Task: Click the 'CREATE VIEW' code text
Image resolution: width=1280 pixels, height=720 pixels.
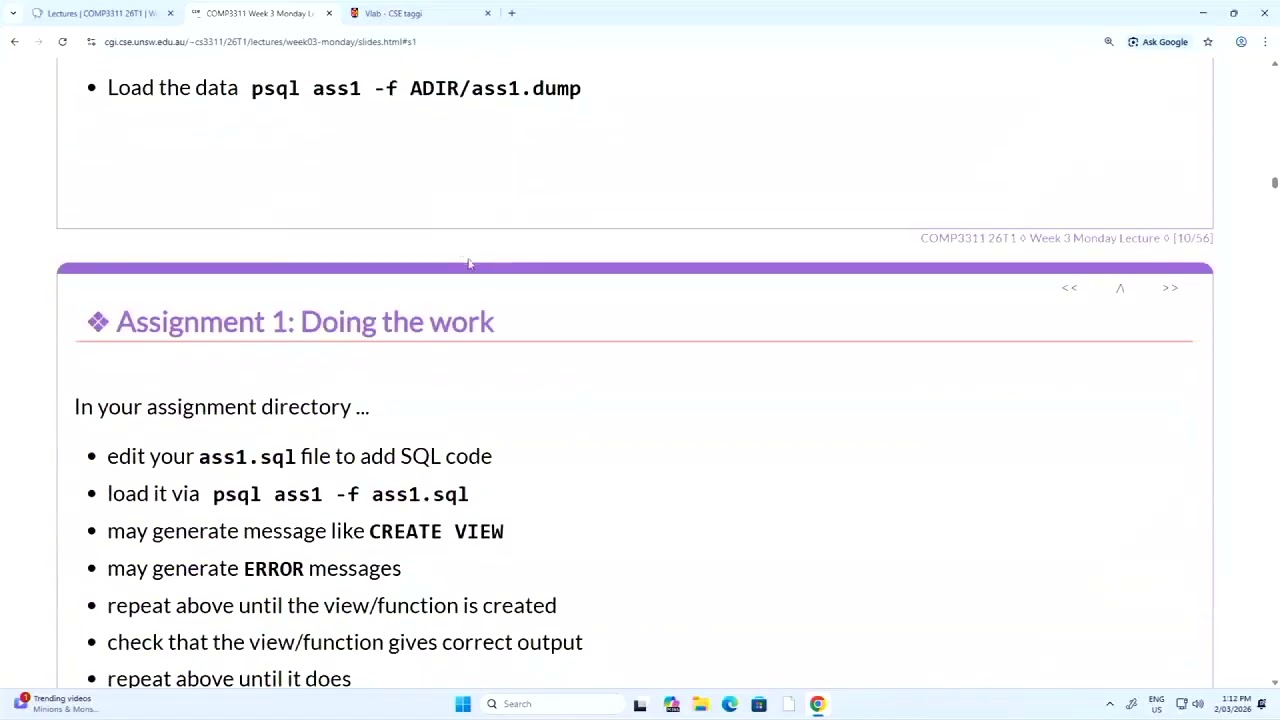Action: tap(436, 532)
